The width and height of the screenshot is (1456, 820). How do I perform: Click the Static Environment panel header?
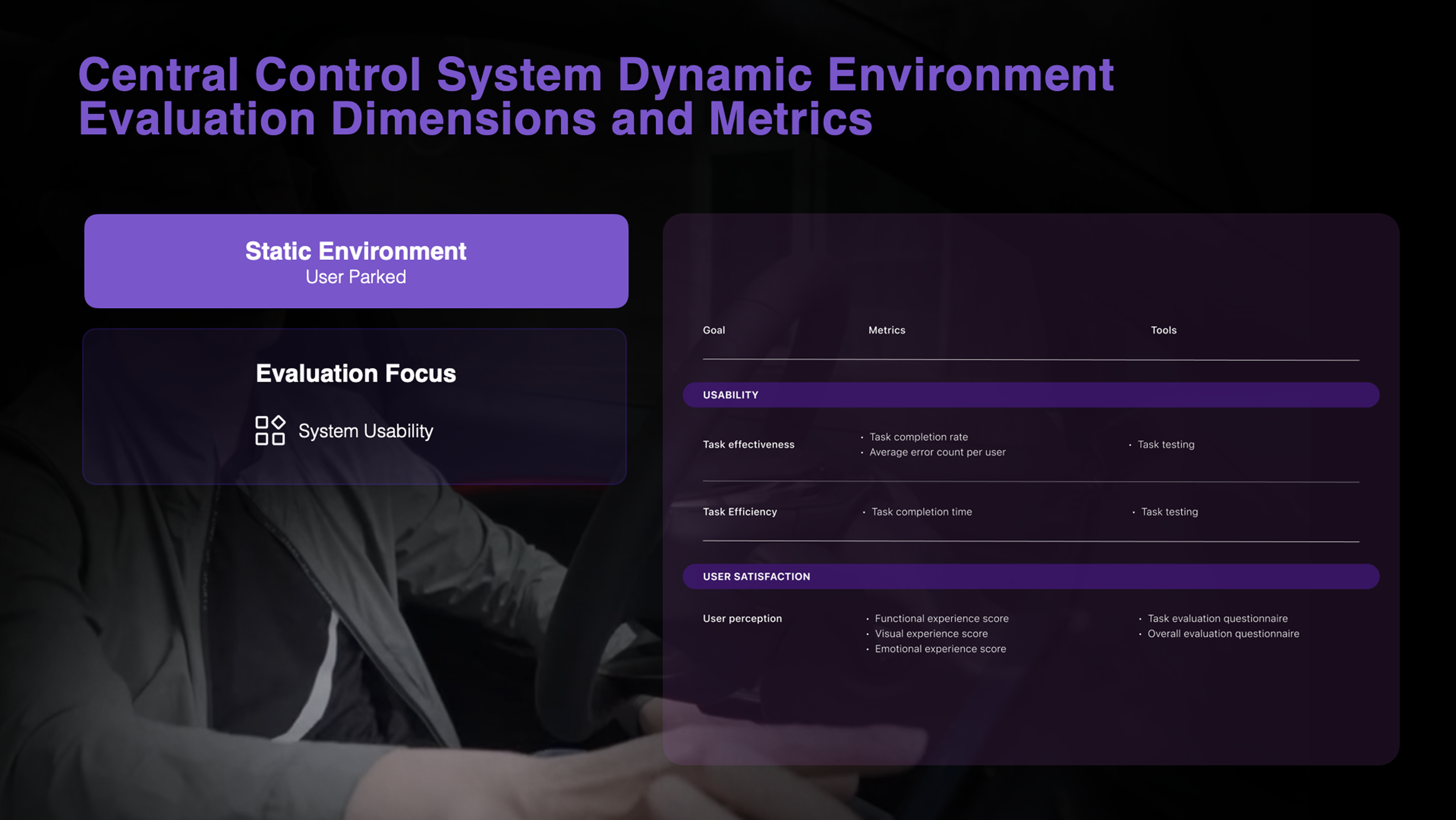click(x=355, y=251)
